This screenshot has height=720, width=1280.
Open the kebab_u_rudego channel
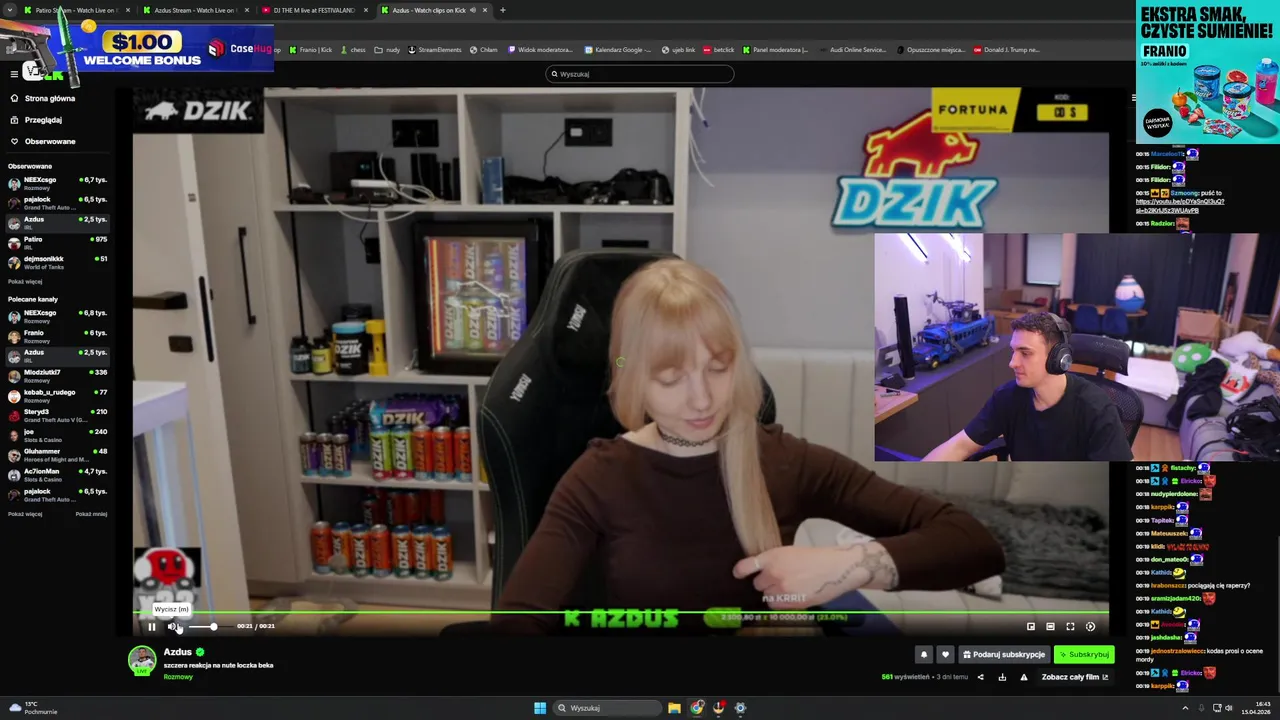click(57, 395)
